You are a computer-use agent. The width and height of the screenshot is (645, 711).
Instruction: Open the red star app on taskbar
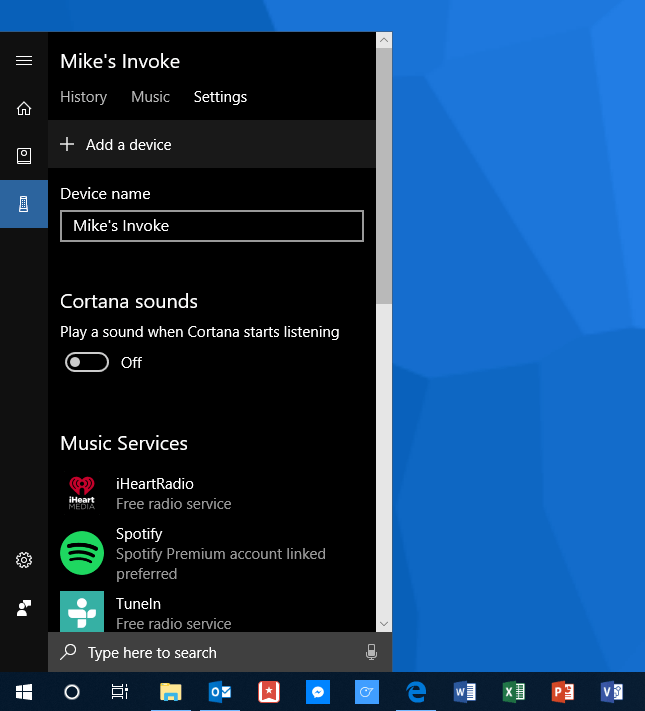[x=269, y=692]
